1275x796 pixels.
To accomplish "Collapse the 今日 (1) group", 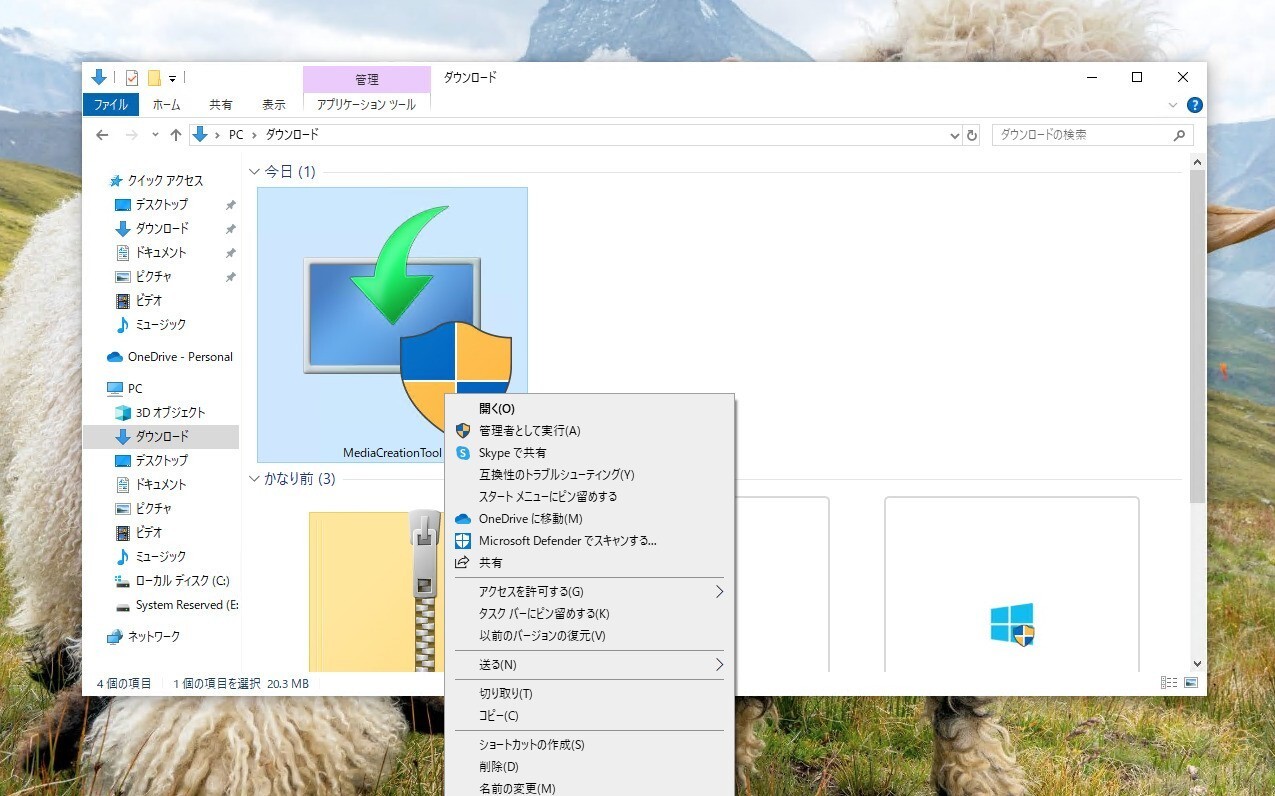I will (x=254, y=172).
